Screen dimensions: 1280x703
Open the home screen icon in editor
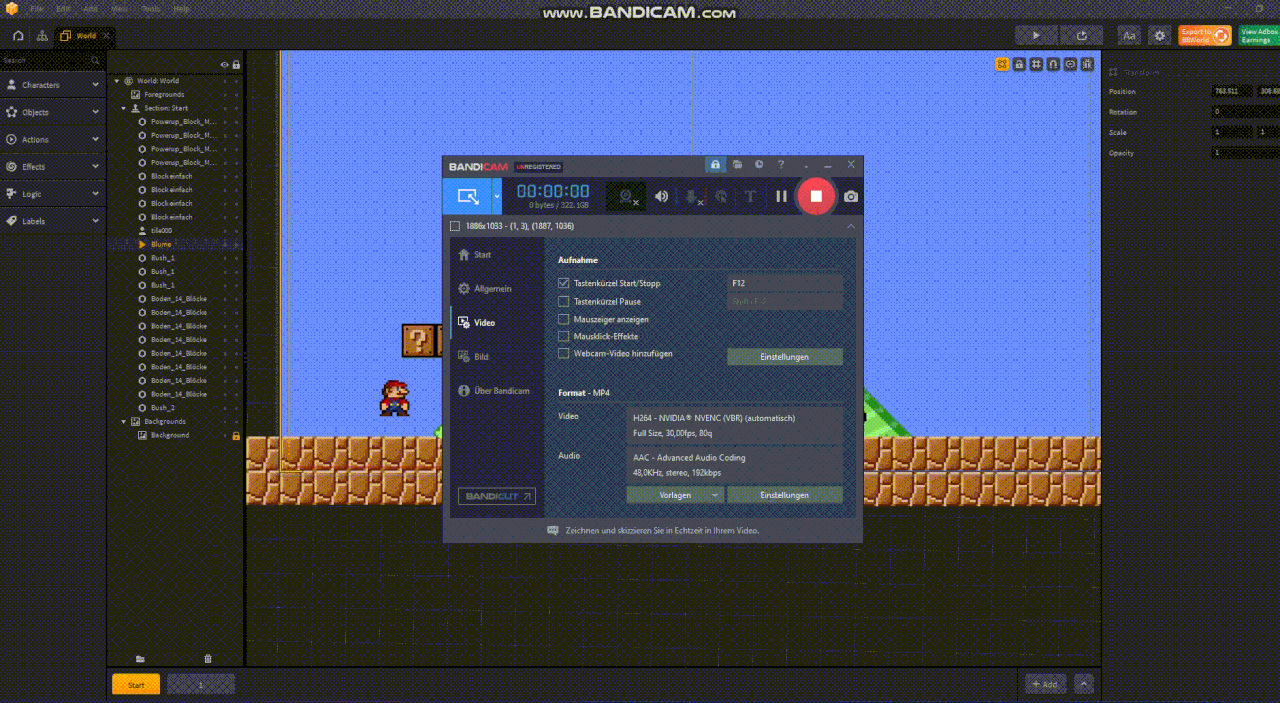coord(18,36)
